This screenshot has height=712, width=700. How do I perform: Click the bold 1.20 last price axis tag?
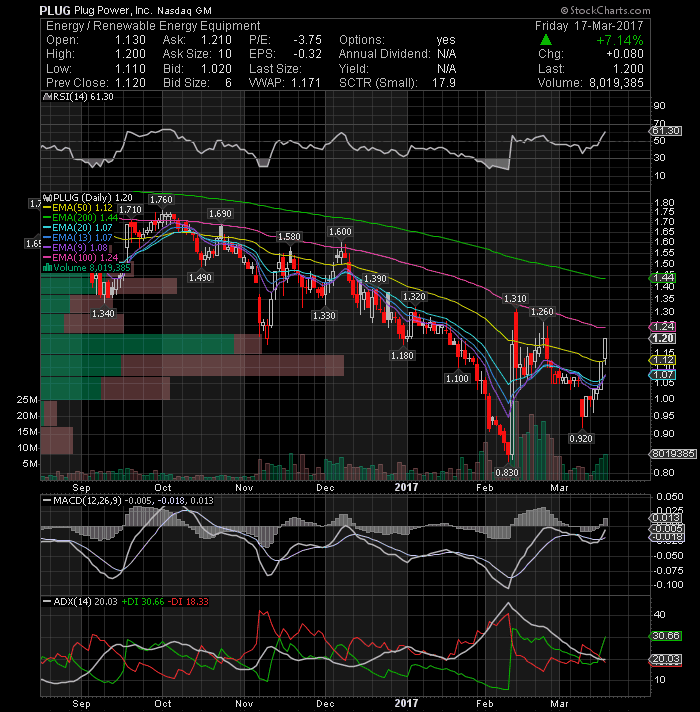(x=663, y=338)
